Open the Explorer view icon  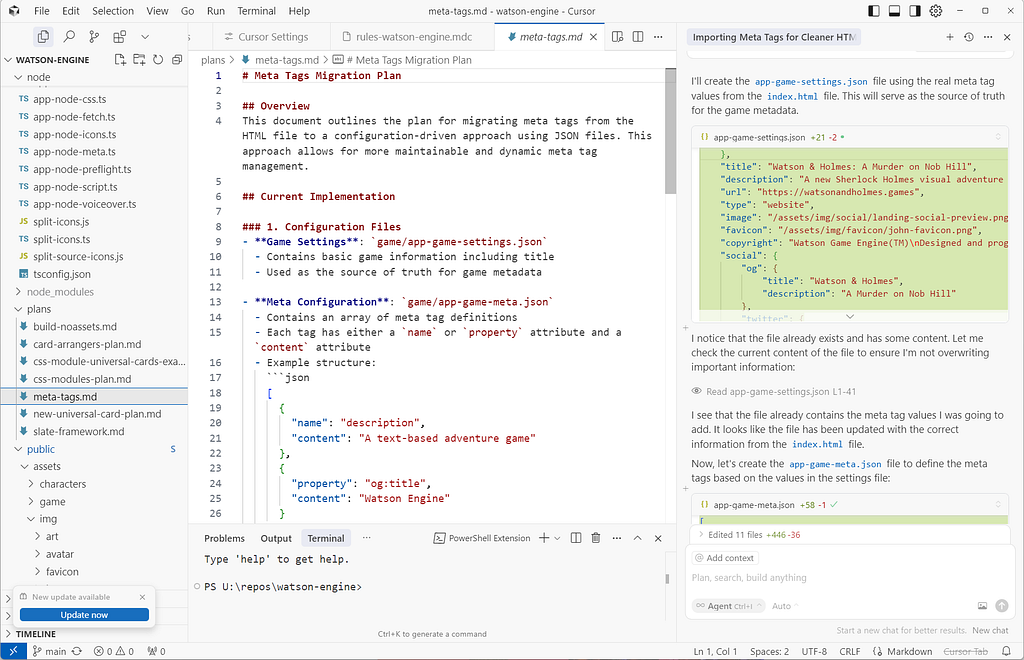click(43, 37)
